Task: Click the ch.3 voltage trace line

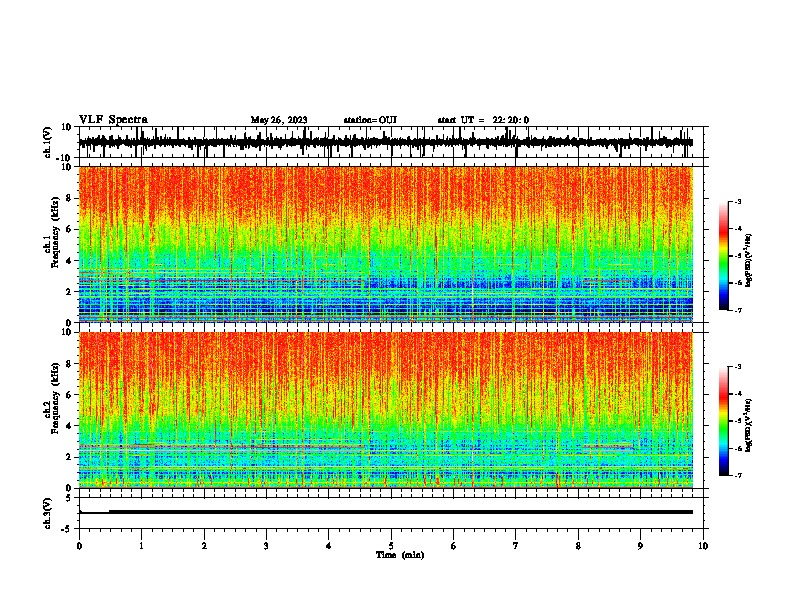Action: click(x=386, y=512)
